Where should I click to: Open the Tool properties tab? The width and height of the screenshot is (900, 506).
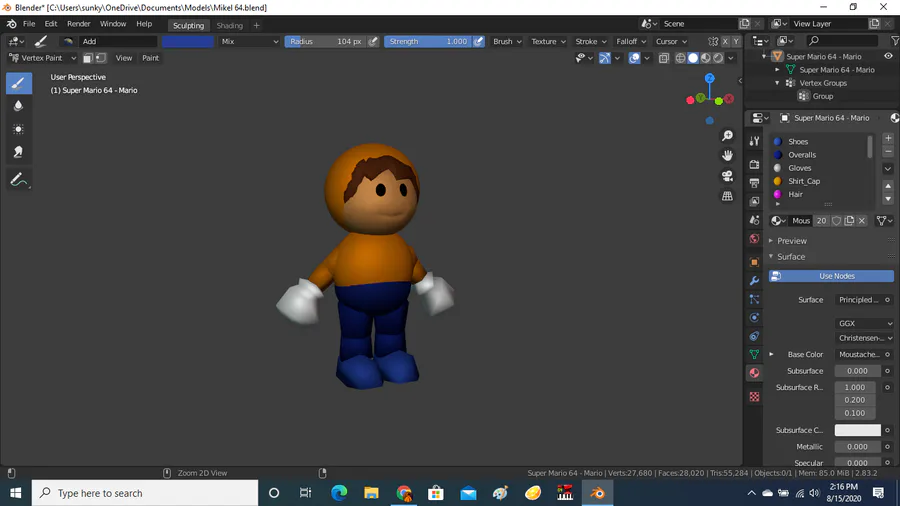(x=754, y=141)
